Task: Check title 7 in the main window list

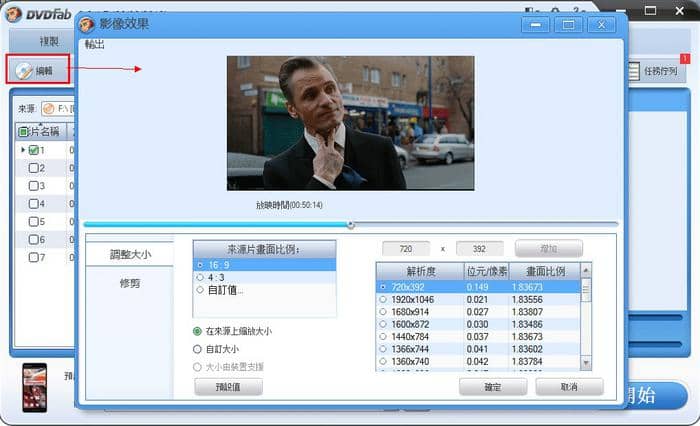Action: [x=33, y=257]
